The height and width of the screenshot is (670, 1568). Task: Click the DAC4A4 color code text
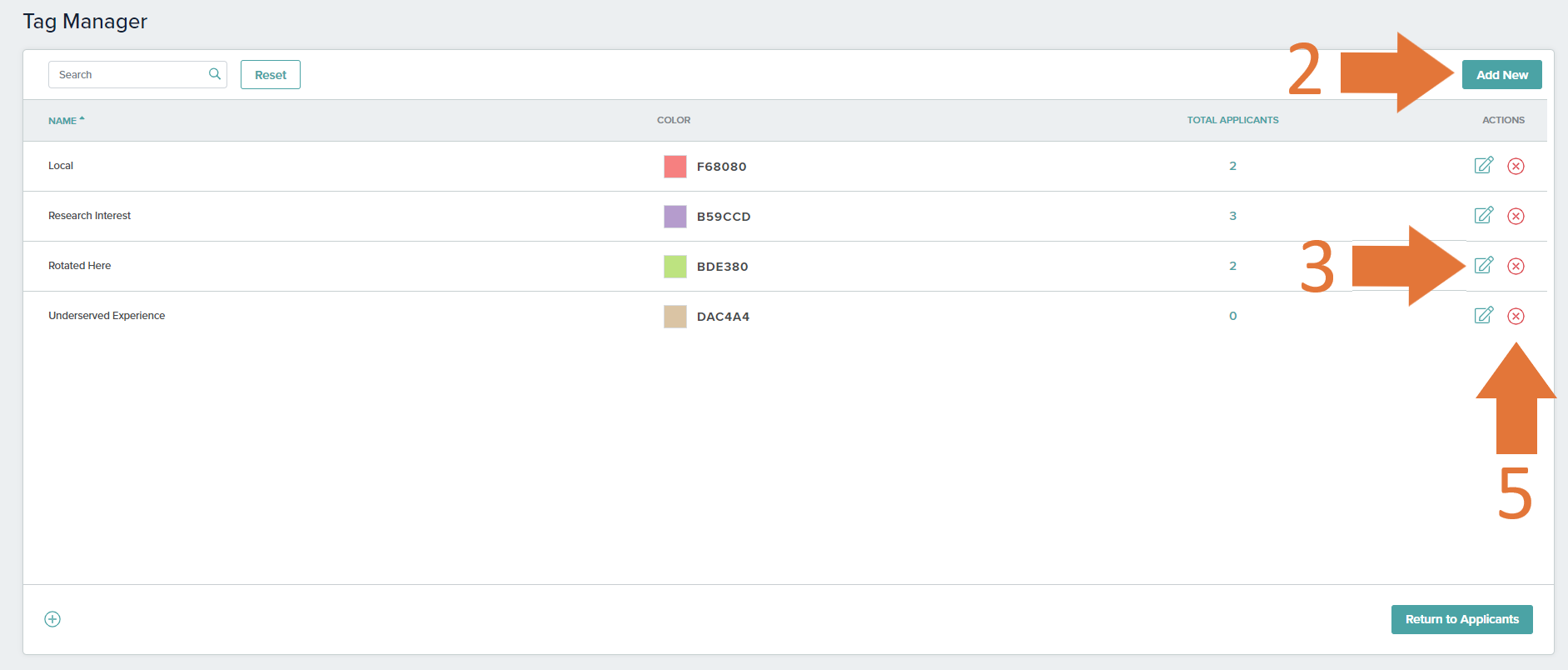724,317
